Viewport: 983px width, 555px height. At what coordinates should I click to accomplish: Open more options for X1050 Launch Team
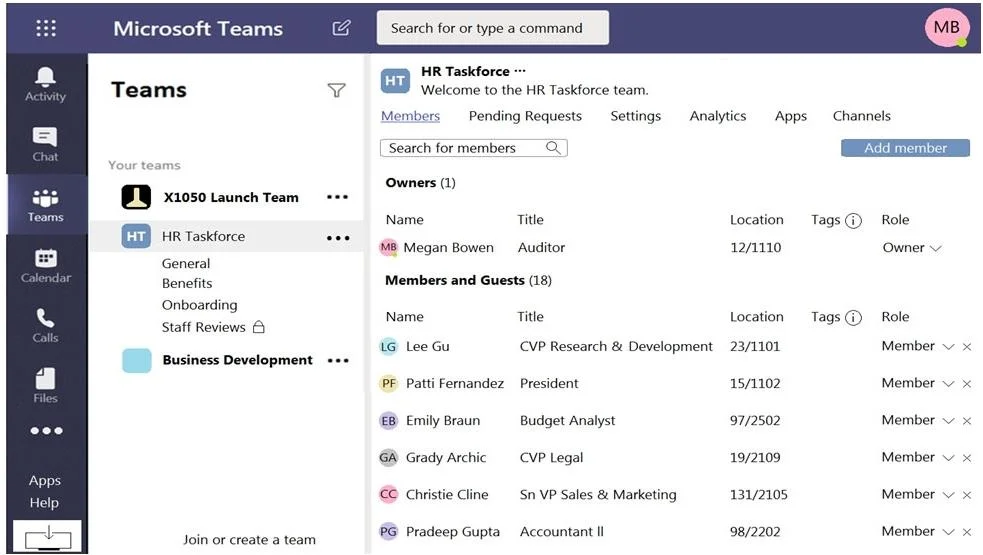[337, 197]
